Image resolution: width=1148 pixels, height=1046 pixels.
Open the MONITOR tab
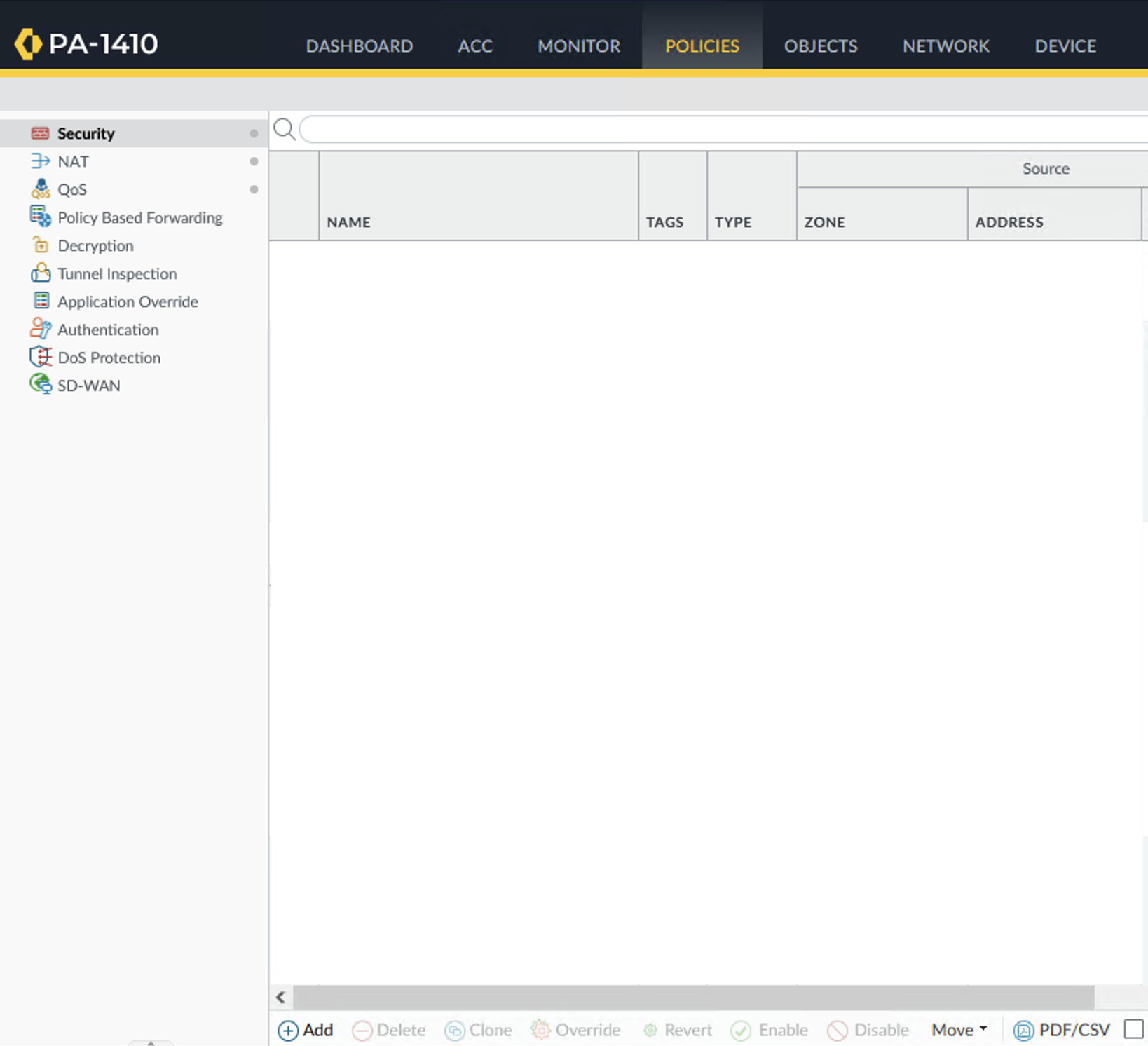[x=578, y=46]
